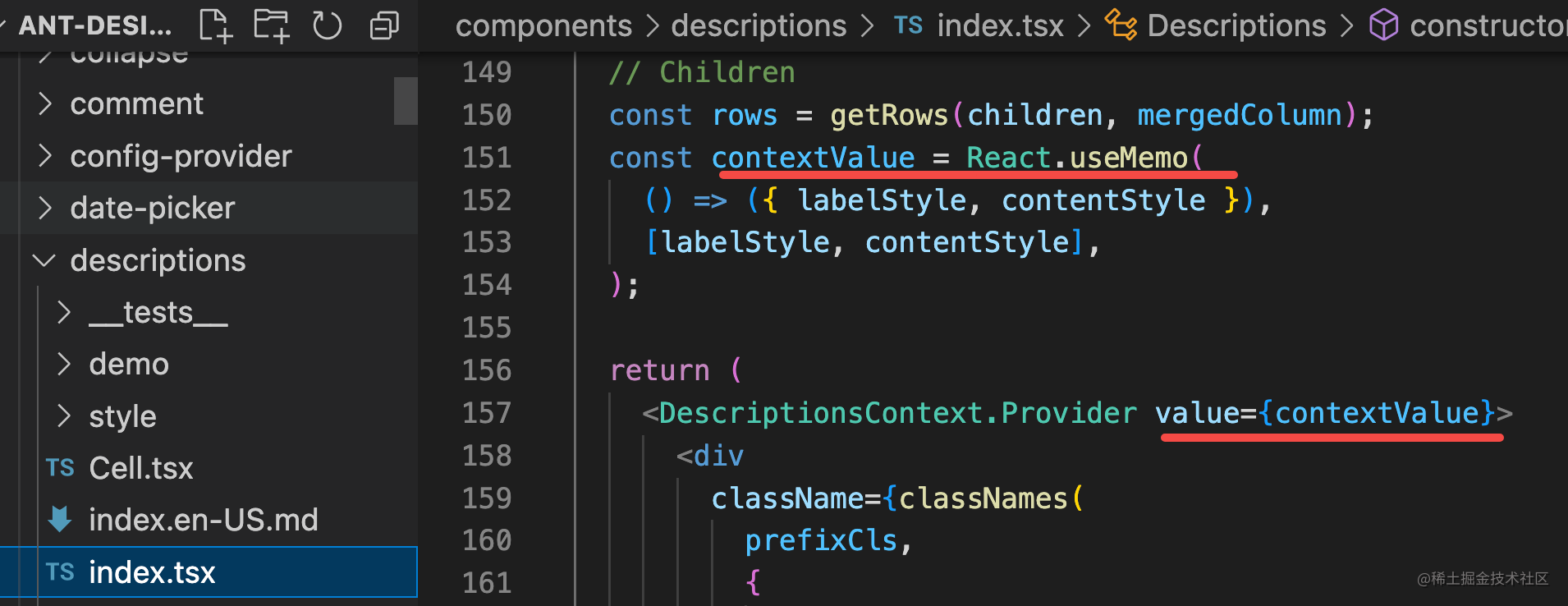Click the markdown icon beside index.en-US.md
Screen dimensions: 1568x606
point(60,520)
